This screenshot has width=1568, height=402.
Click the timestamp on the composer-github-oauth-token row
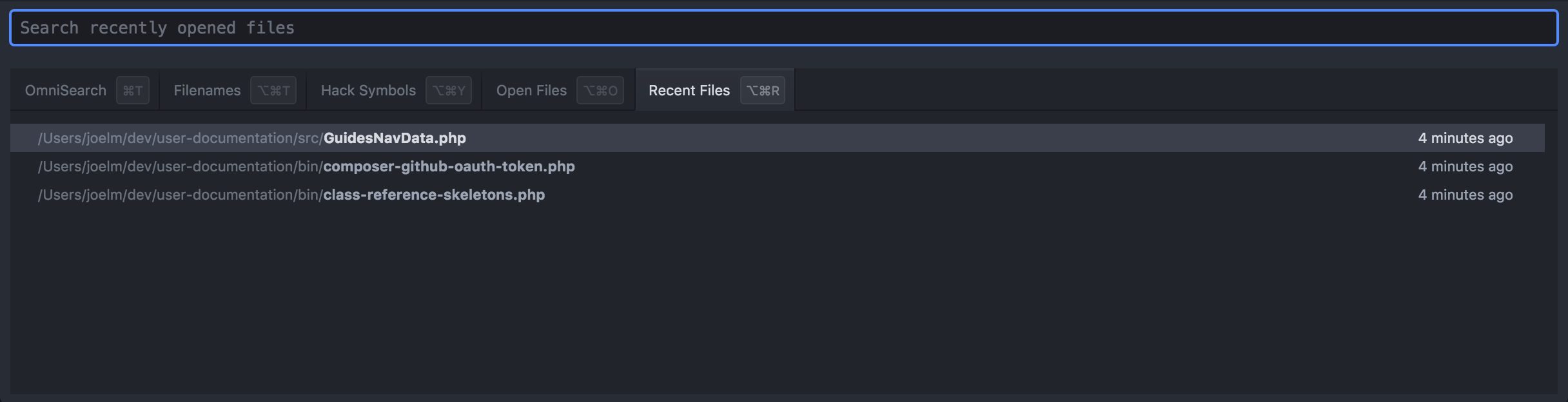pos(1465,166)
